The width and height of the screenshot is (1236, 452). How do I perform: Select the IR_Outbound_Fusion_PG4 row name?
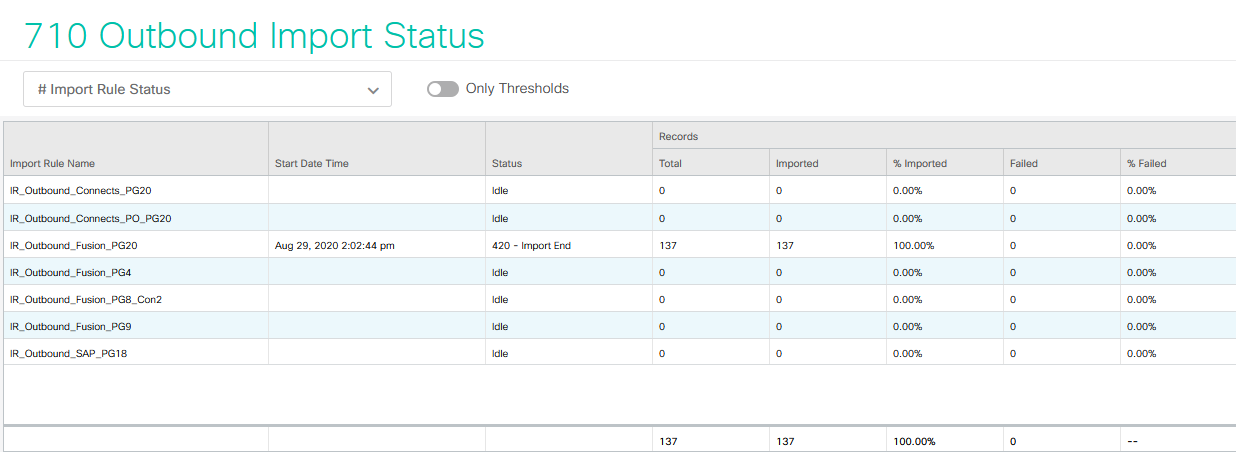tap(70, 272)
